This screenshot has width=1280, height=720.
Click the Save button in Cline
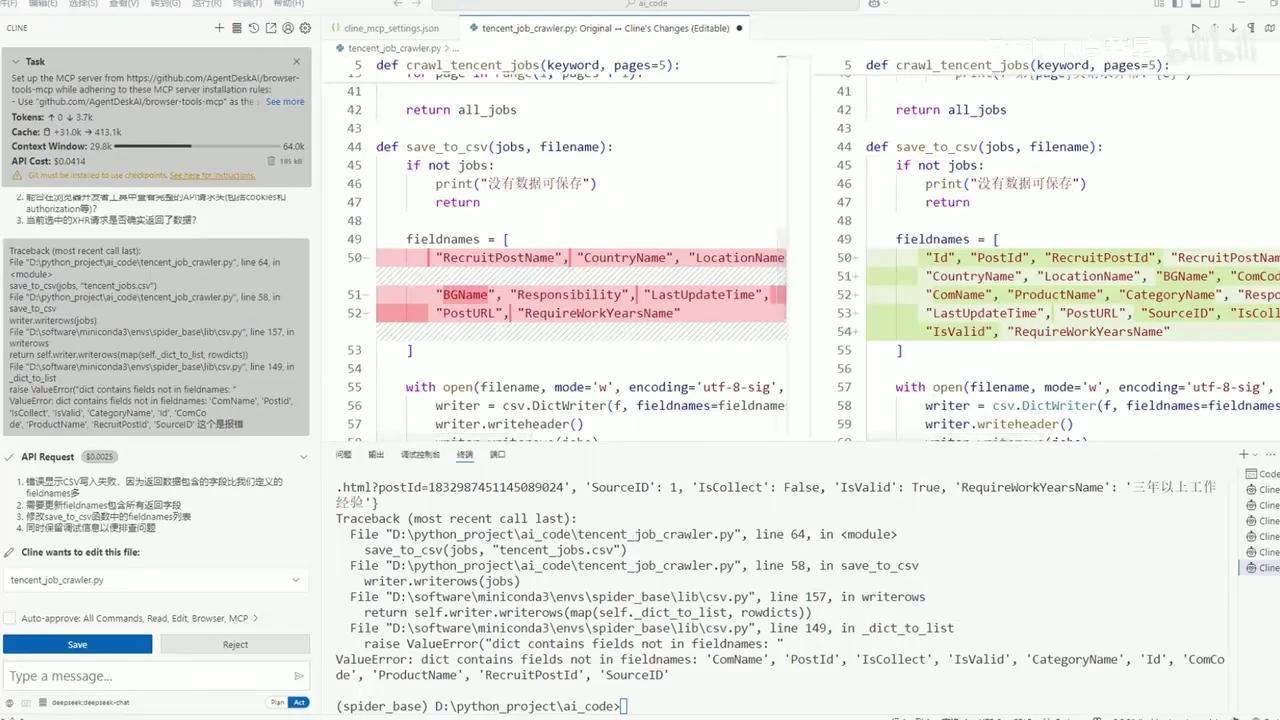point(77,644)
